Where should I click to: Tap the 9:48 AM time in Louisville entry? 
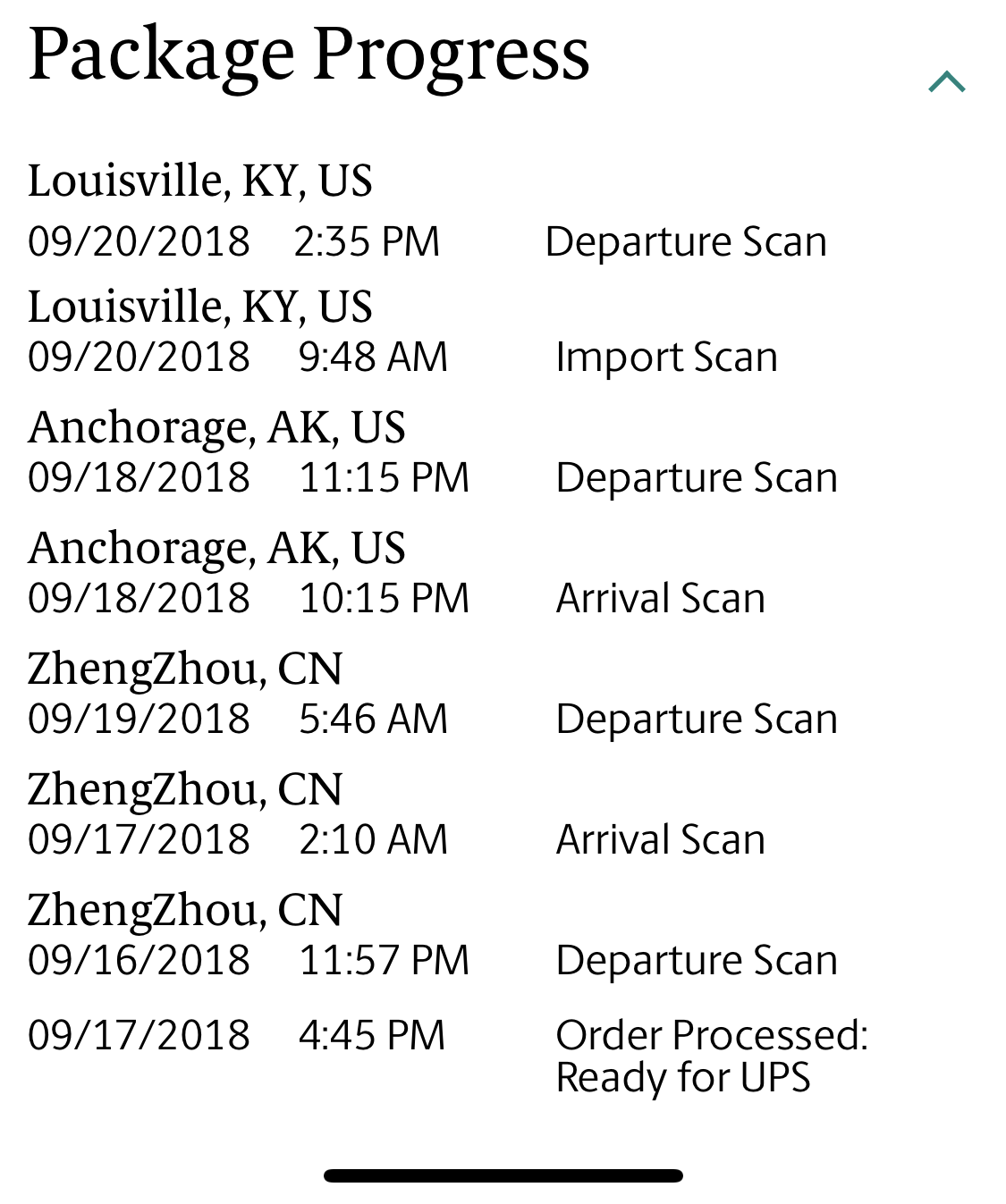click(373, 357)
